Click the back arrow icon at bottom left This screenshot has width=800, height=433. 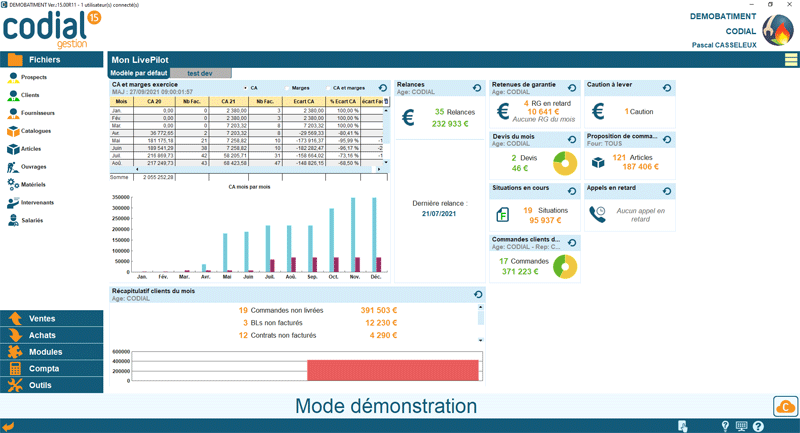(x=8, y=426)
